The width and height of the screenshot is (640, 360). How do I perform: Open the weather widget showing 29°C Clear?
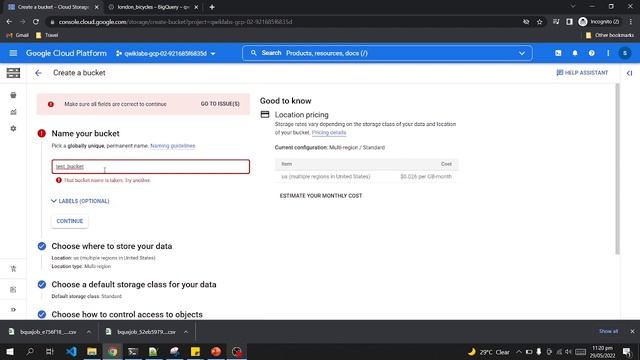pos(489,351)
